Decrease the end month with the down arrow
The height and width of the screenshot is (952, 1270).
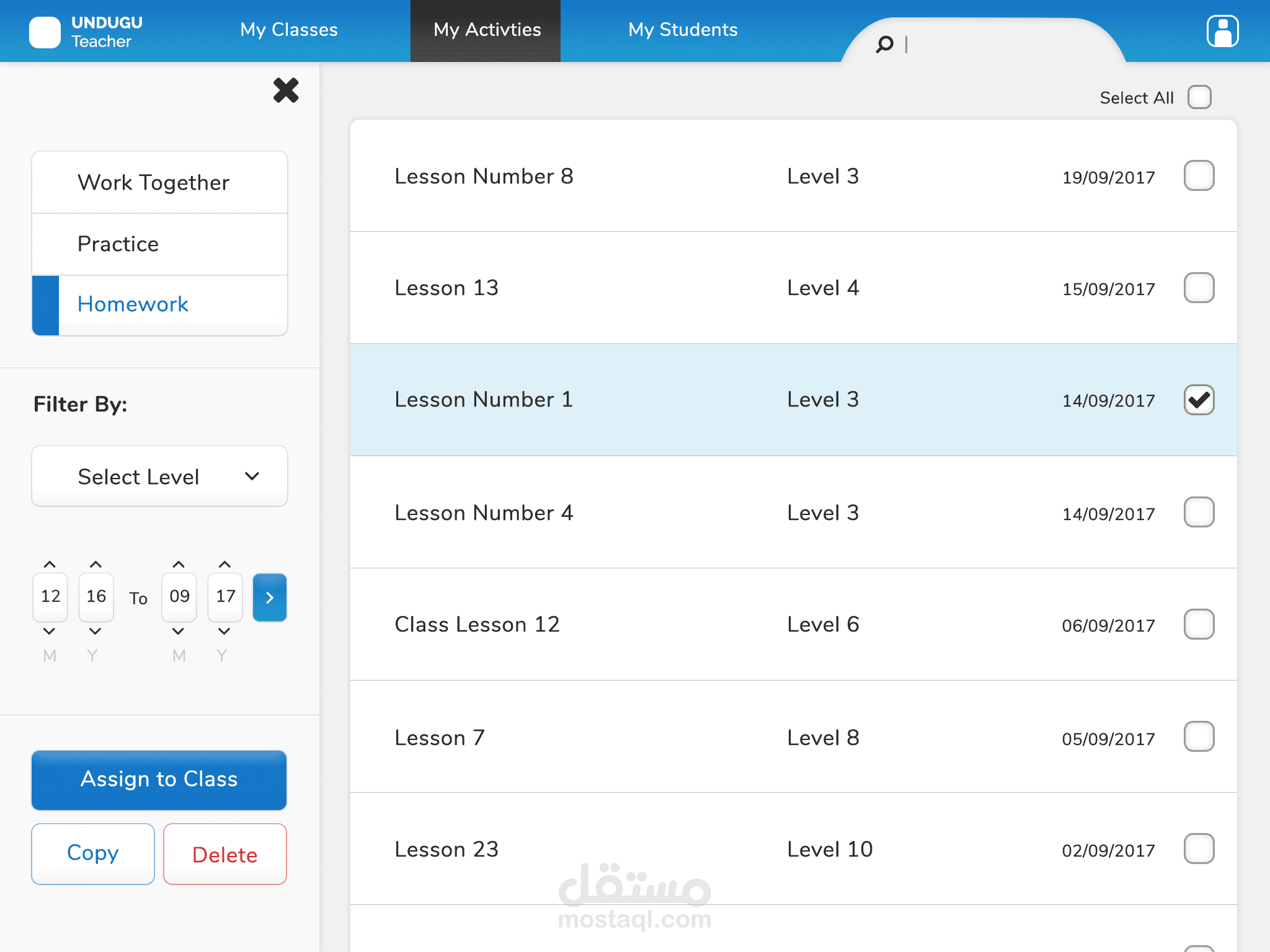(x=179, y=632)
